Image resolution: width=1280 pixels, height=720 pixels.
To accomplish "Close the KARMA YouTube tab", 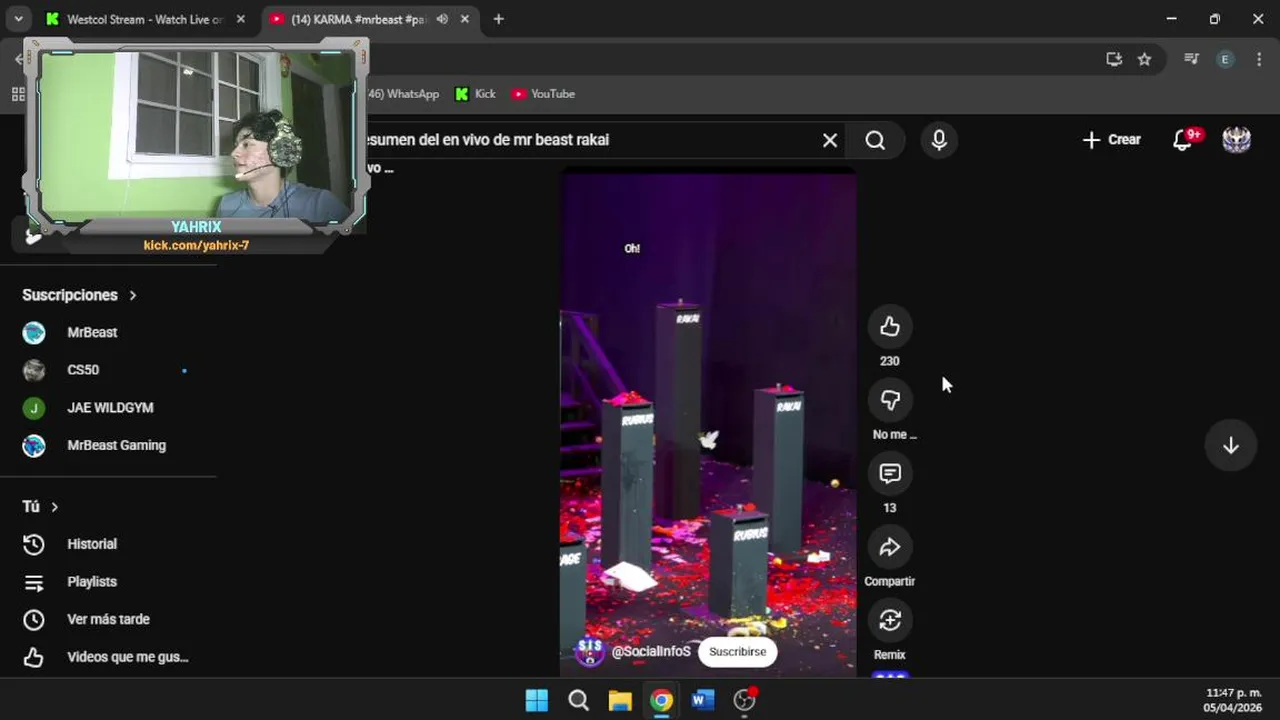I will (x=465, y=19).
